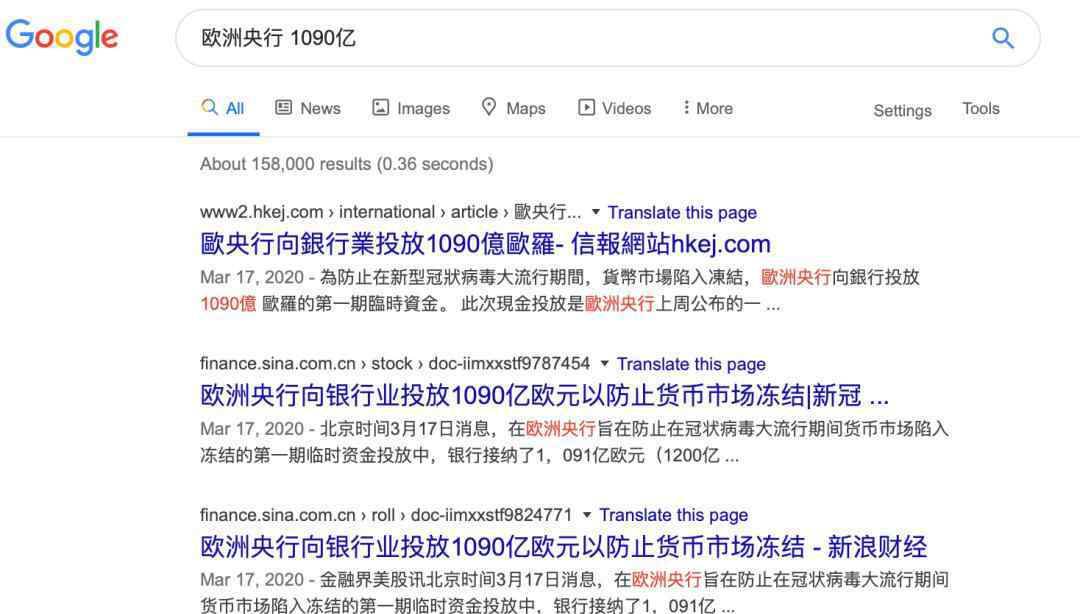The width and height of the screenshot is (1080, 614).
Task: Click the finance.sina.com.cn › roll breadcrumb text
Action: tap(386, 515)
